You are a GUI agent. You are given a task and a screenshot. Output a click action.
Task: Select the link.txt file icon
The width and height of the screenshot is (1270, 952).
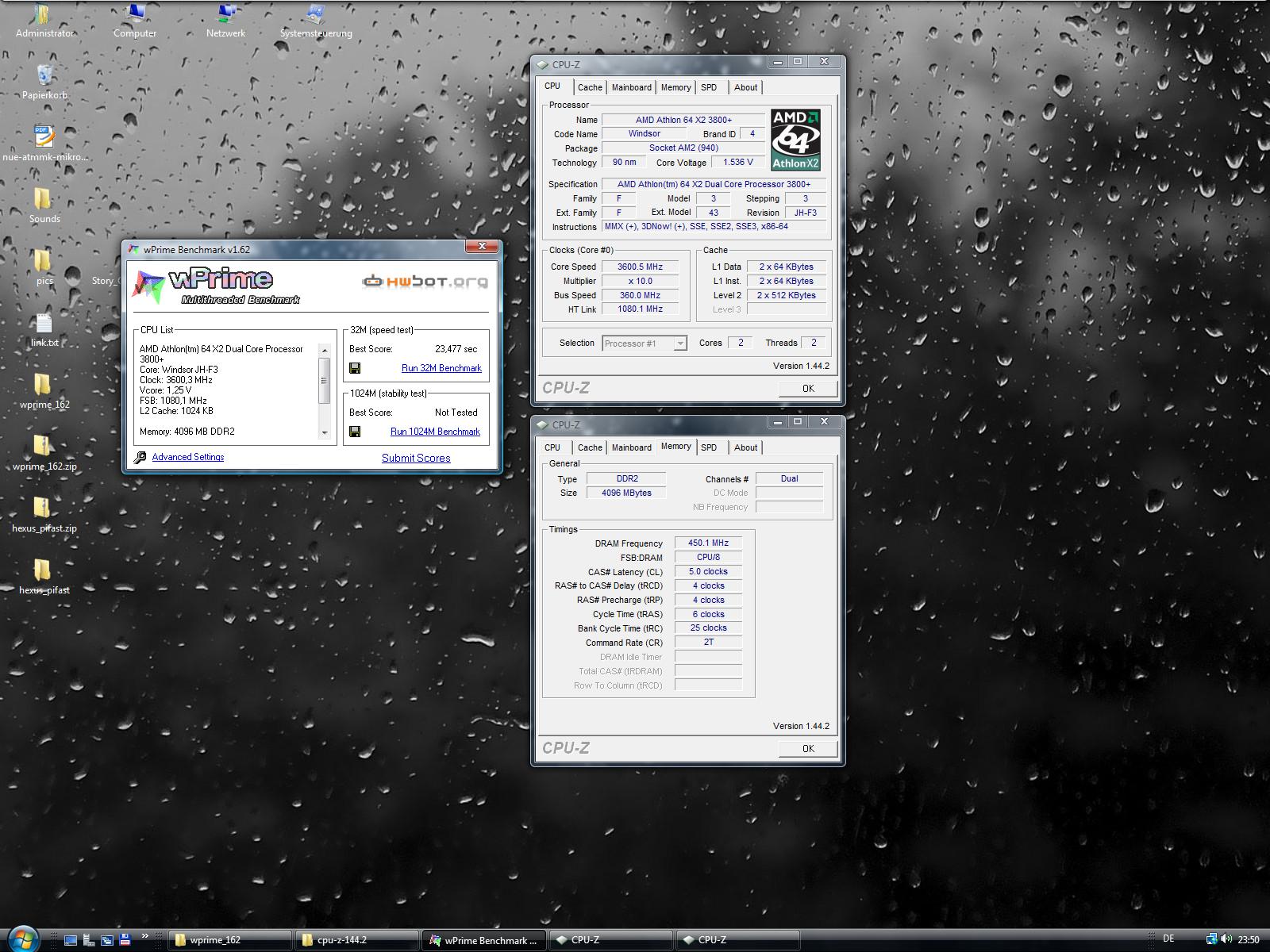tap(44, 330)
